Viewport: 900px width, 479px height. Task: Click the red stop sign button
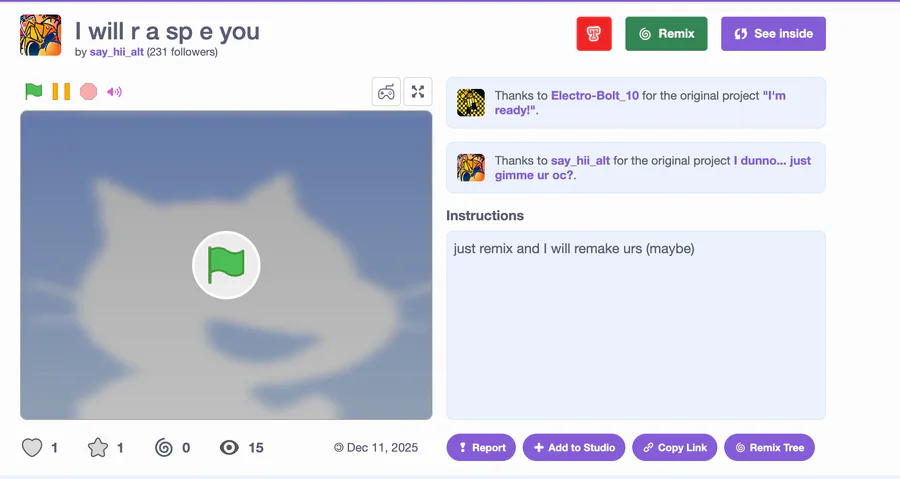[88, 91]
